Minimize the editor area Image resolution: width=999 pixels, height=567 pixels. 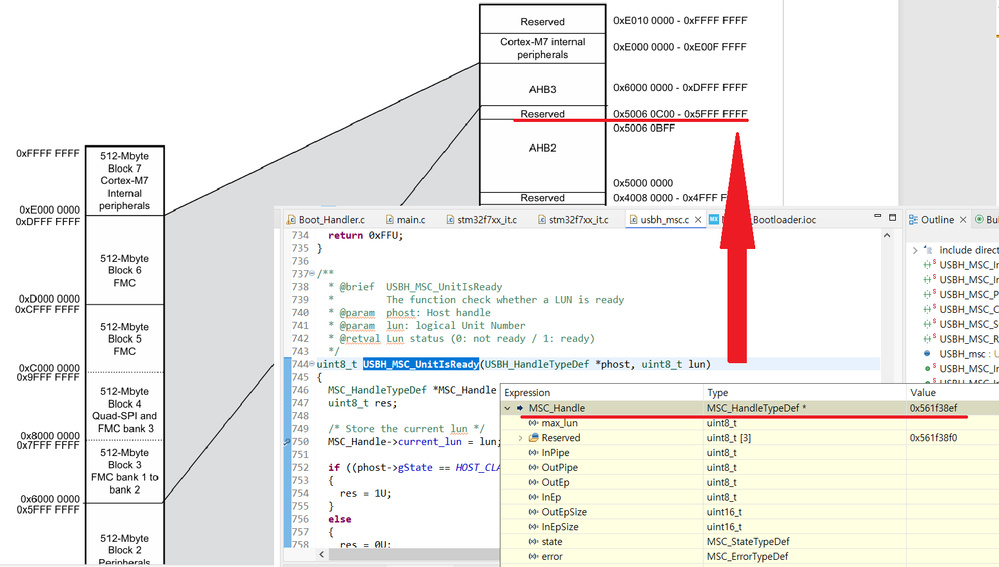coord(877,217)
